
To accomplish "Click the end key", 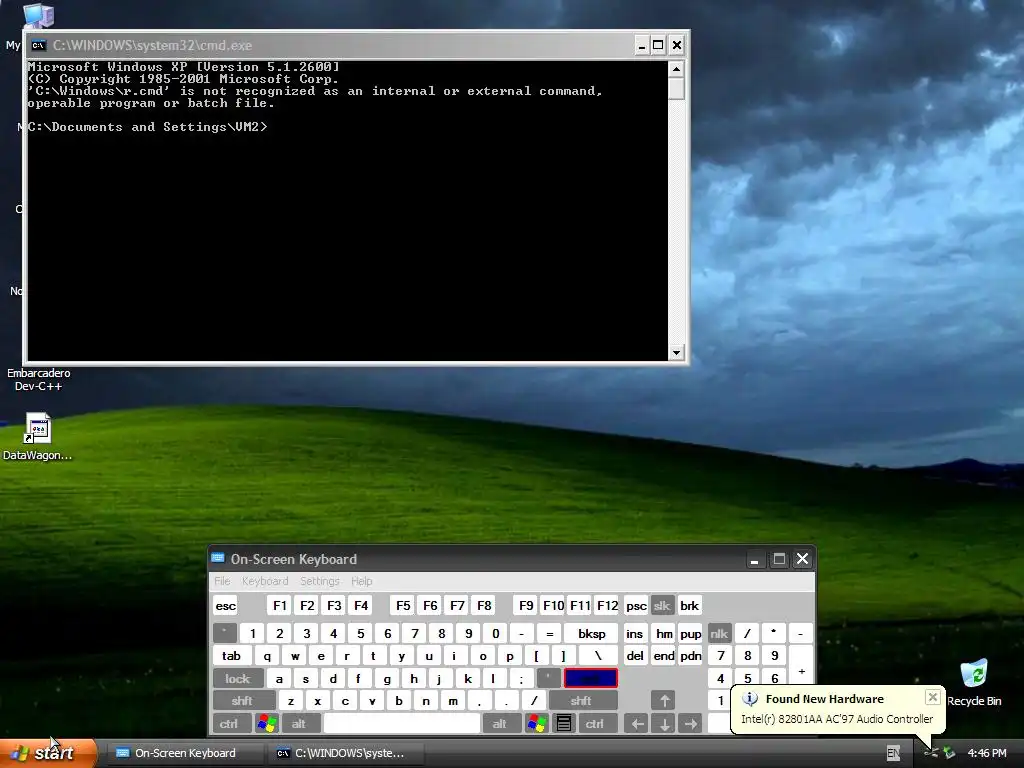I will point(664,656).
